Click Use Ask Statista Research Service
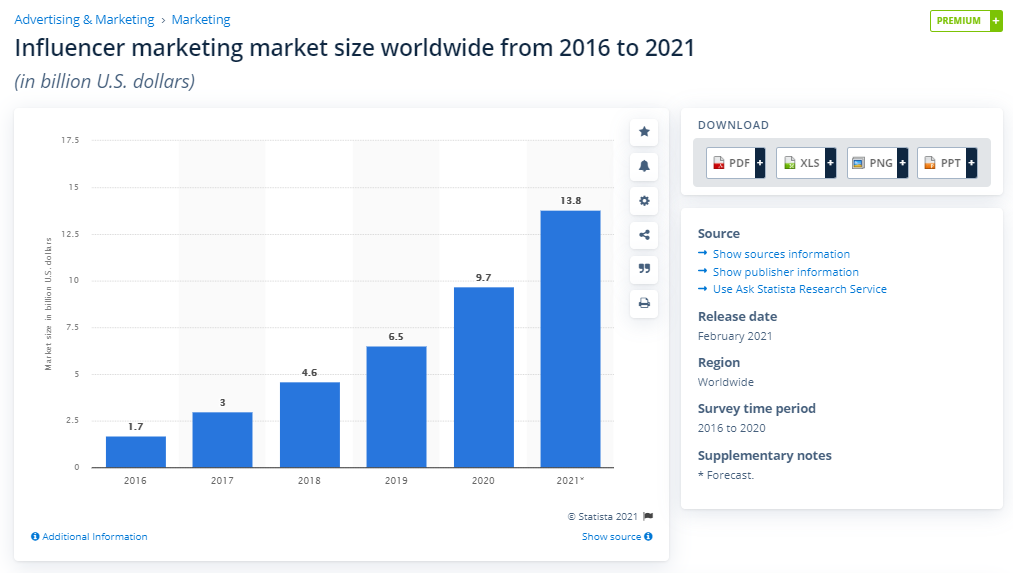1013x573 pixels. pyautogui.click(x=800, y=289)
